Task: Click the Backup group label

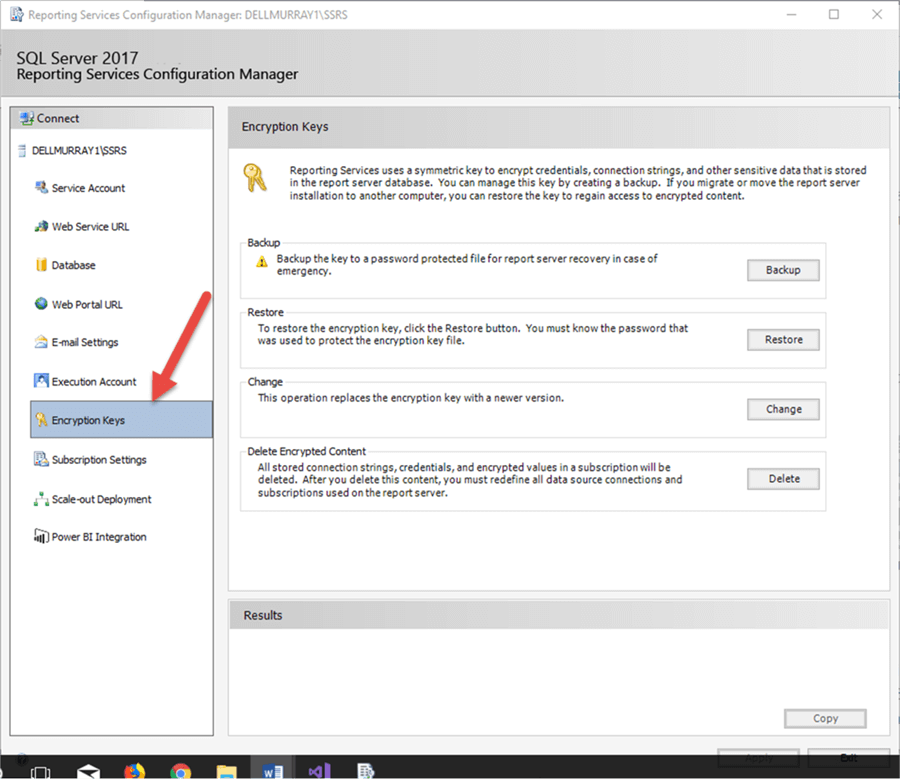Action: pyautogui.click(x=263, y=242)
